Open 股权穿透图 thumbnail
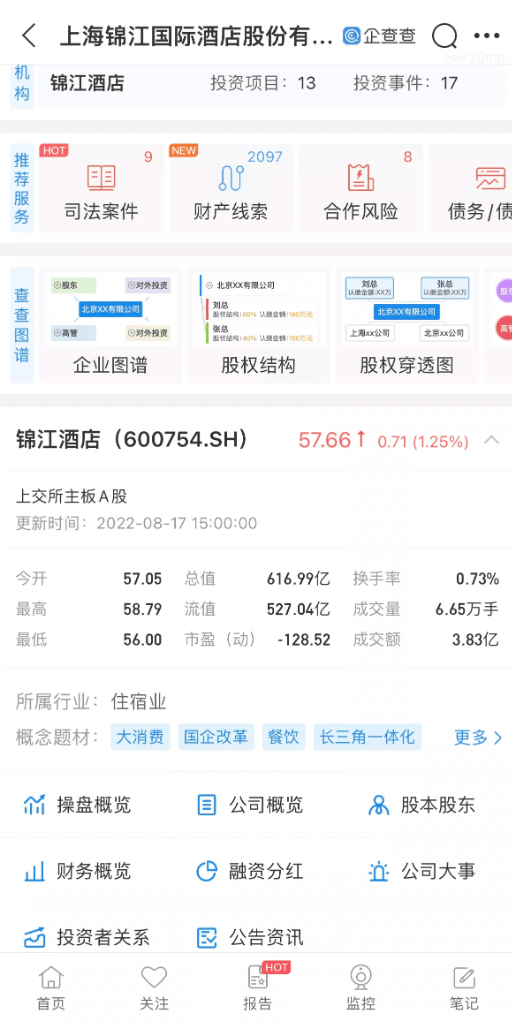Screen dimensions: 512x1024 [x=406, y=325]
